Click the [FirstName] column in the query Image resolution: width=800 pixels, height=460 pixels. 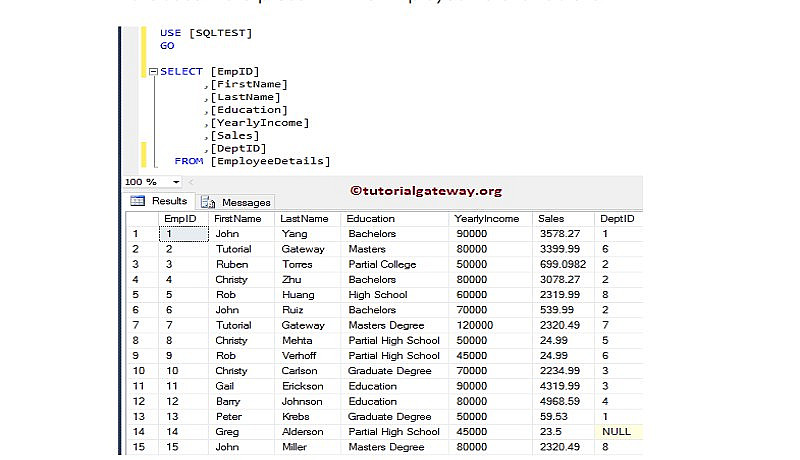249,84
